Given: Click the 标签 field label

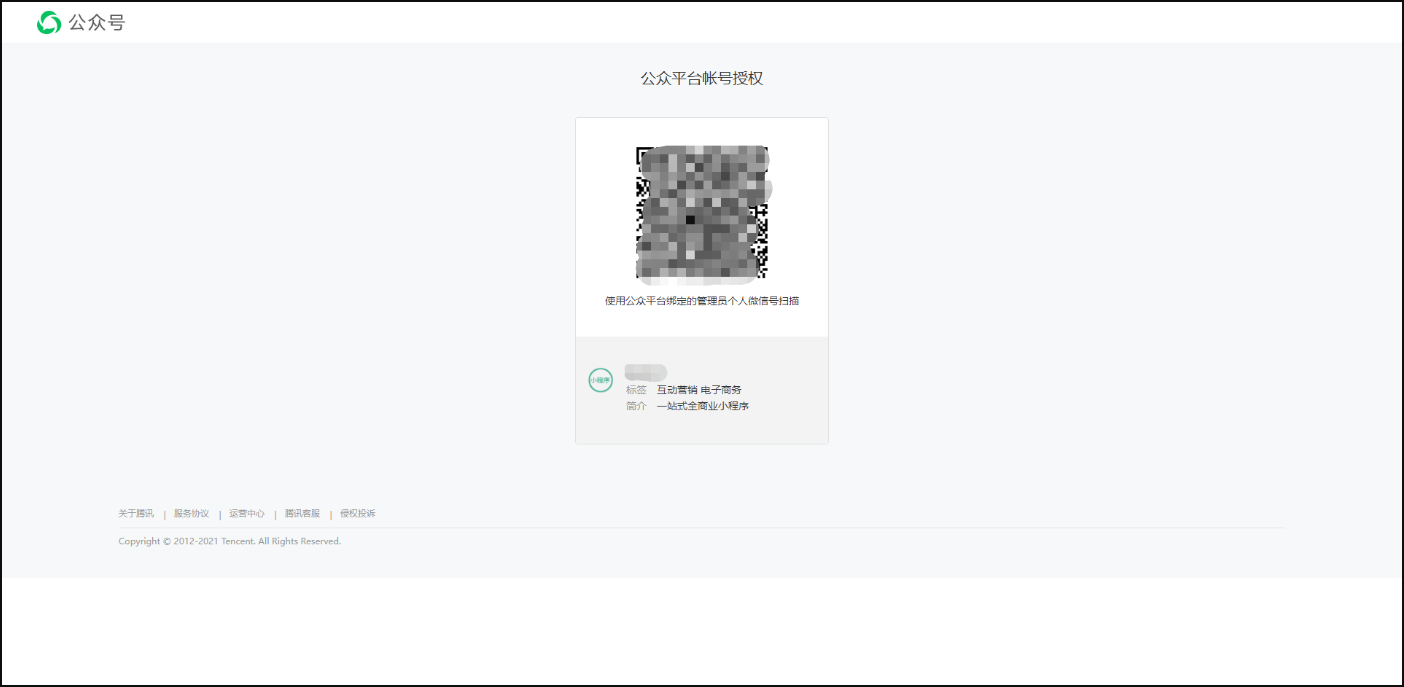Looking at the screenshot, I should tap(636, 390).
